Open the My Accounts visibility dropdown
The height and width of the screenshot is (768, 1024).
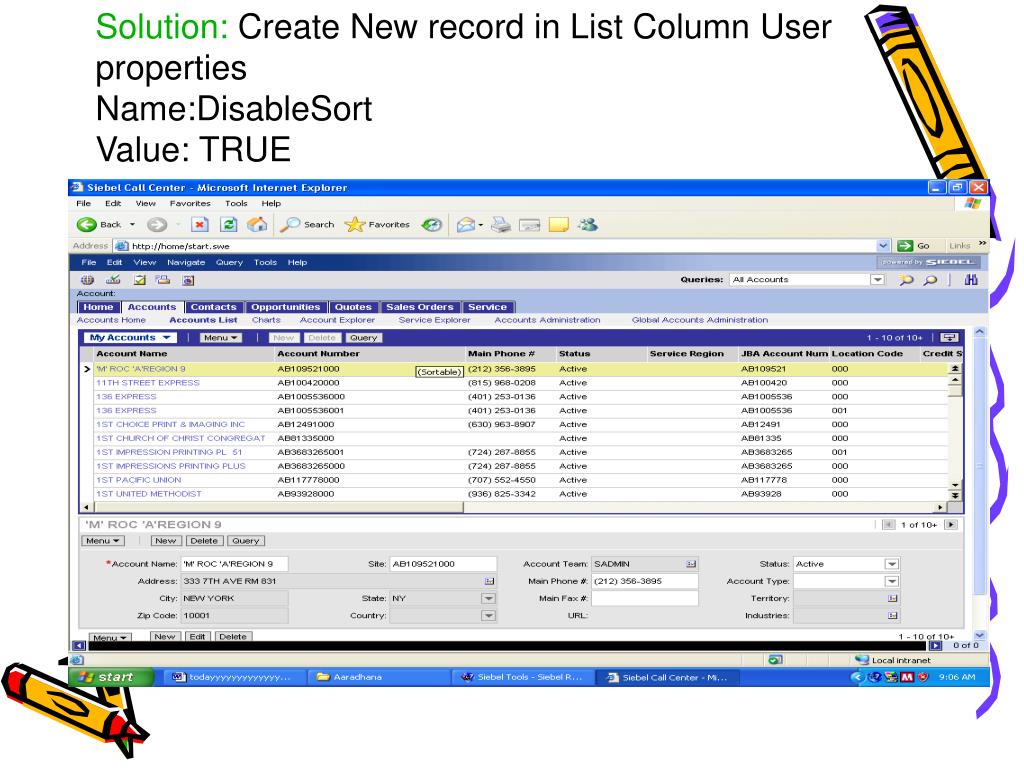tap(131, 338)
